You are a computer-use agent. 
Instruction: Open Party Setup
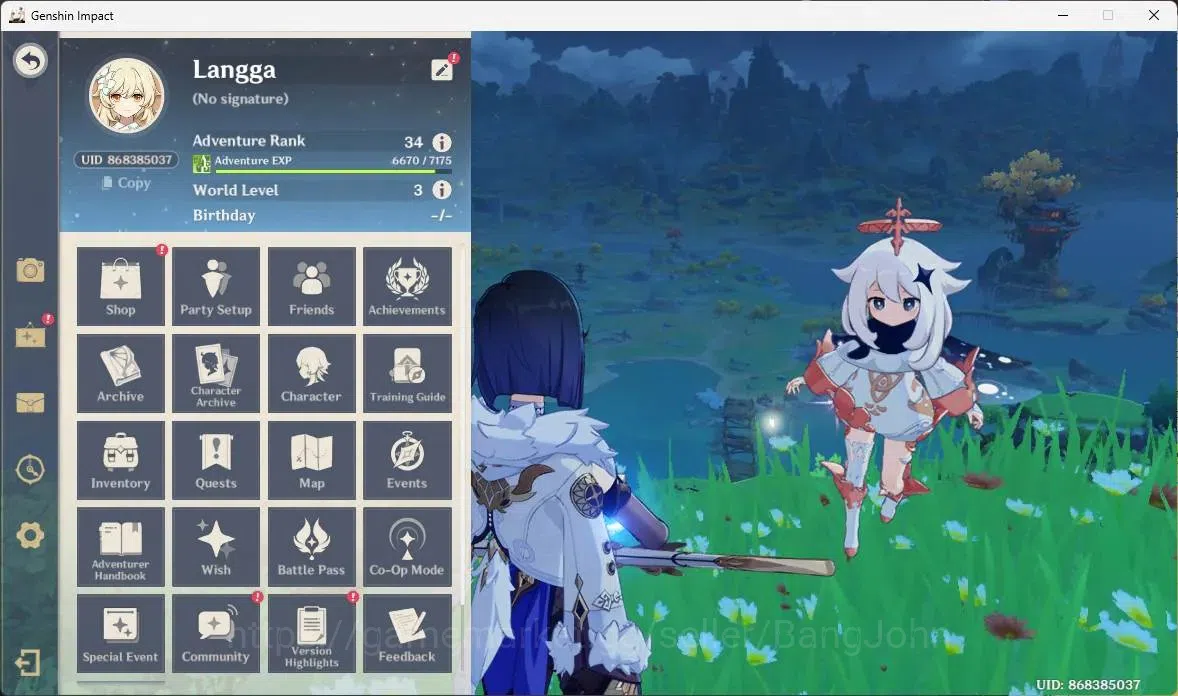(x=216, y=286)
